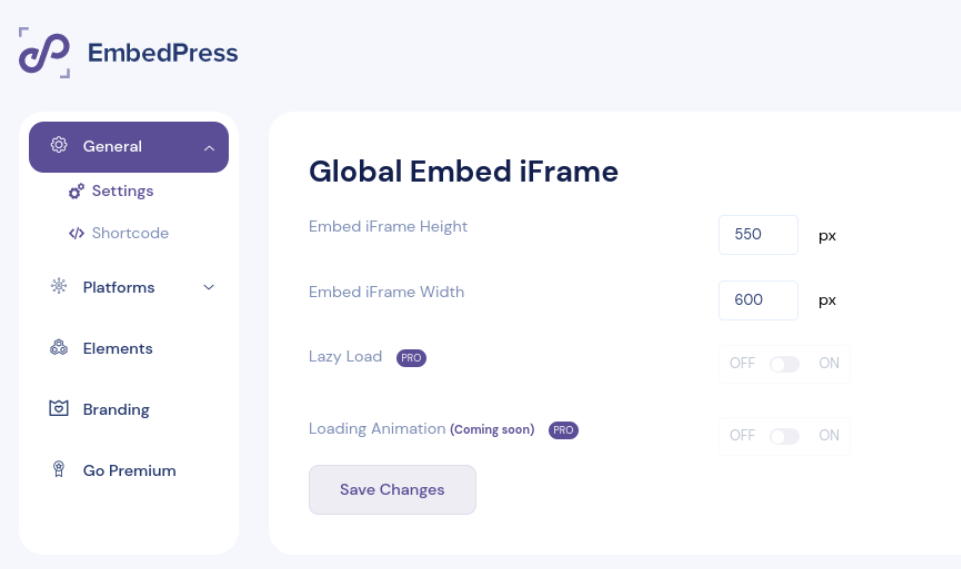The width and height of the screenshot is (961, 569).
Task: Click the Settings cogs icon
Action: (x=76, y=191)
